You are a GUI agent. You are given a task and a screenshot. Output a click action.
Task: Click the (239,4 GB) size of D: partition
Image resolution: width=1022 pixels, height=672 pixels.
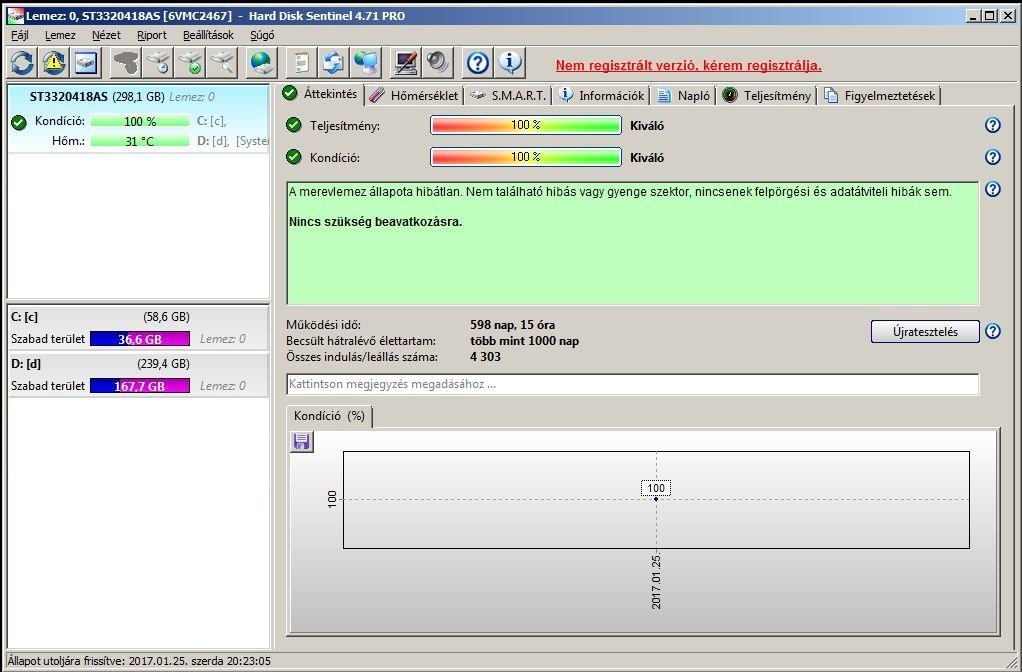[164, 364]
